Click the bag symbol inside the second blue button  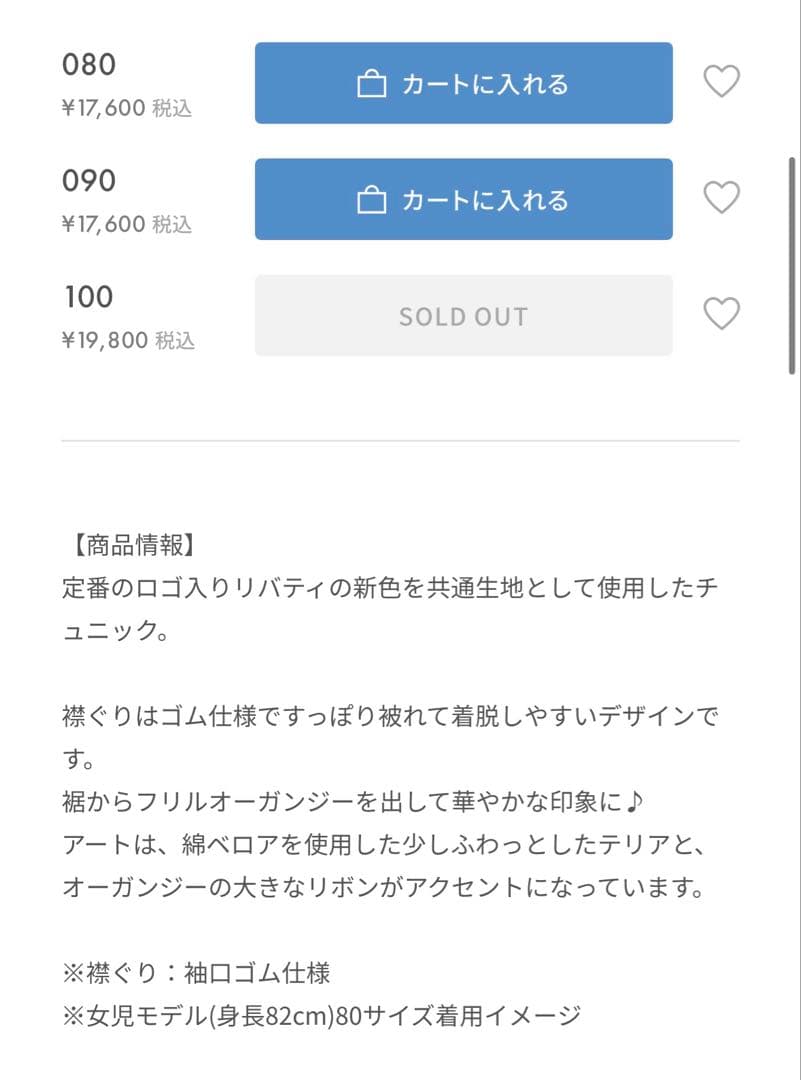[372, 199]
